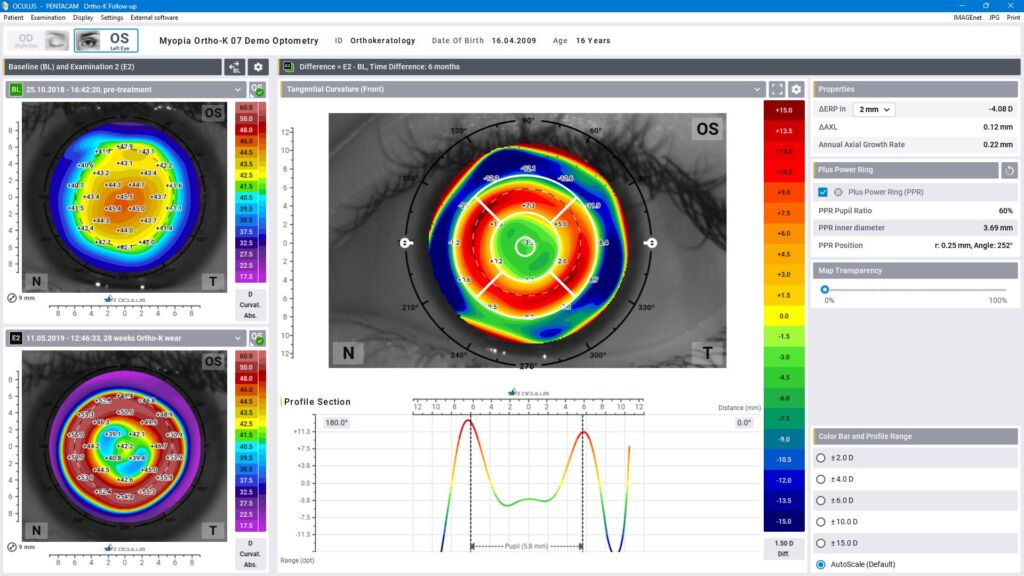
Task: Click the Color Bar and Profile Range header
Action: (915, 436)
